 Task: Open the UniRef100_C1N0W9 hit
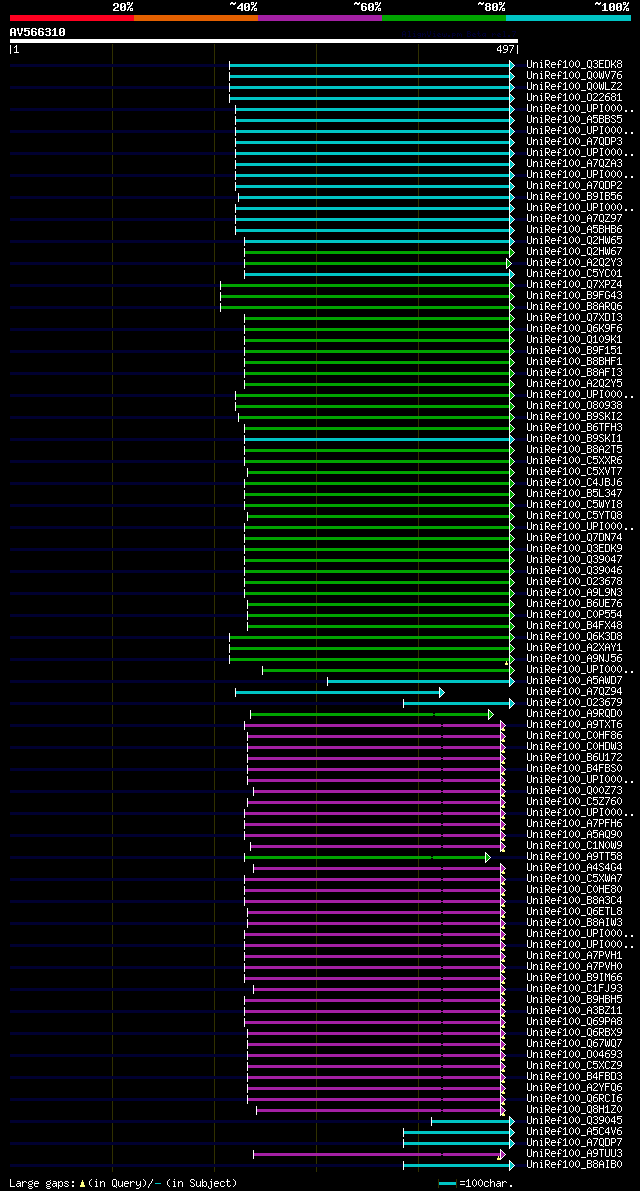pos(574,846)
